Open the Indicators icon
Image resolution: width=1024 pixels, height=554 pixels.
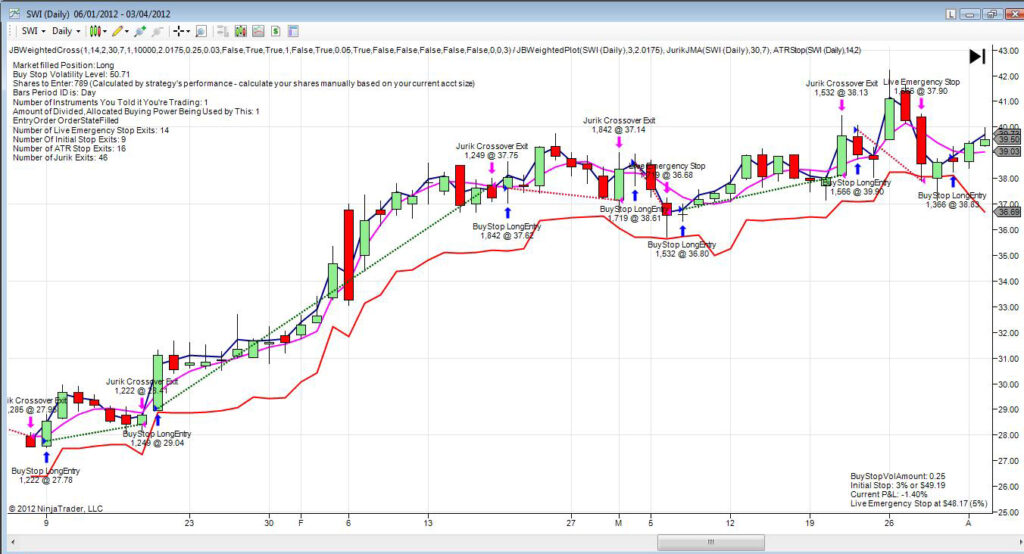pyautogui.click(x=258, y=31)
